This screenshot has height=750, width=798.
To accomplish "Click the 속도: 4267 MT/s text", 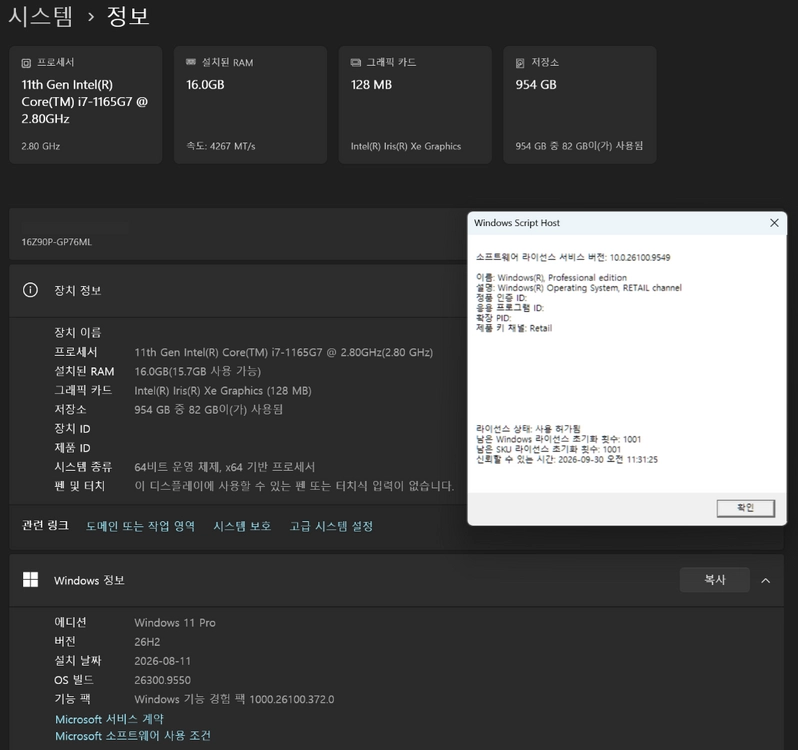I will [x=221, y=147].
